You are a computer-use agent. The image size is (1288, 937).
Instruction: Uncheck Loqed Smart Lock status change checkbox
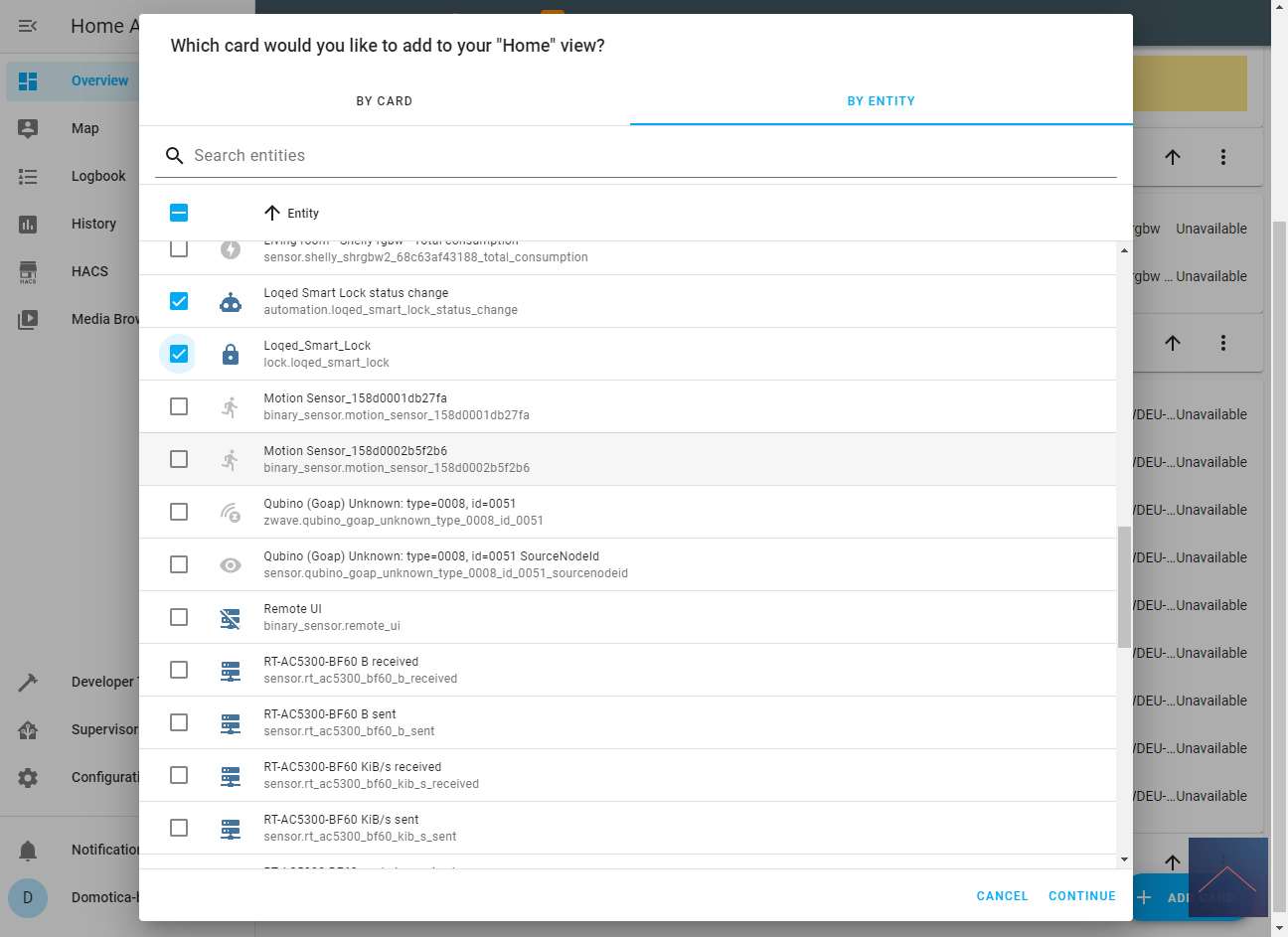179,301
